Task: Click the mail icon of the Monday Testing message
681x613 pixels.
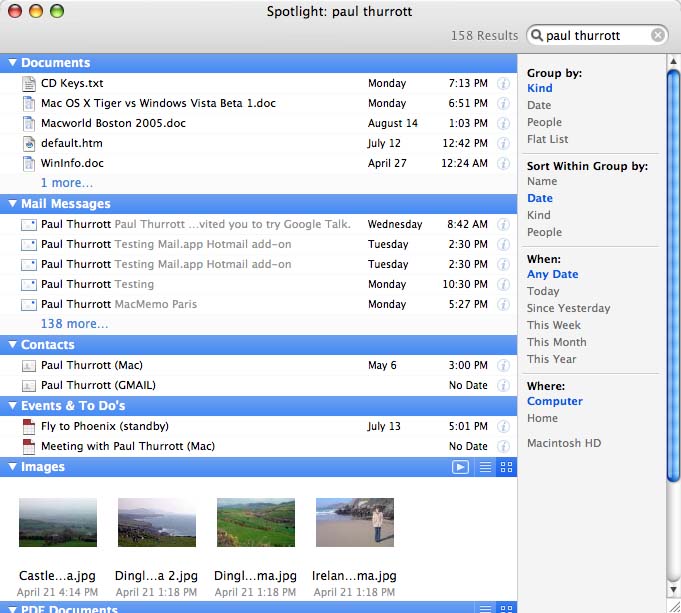Action: point(29,285)
